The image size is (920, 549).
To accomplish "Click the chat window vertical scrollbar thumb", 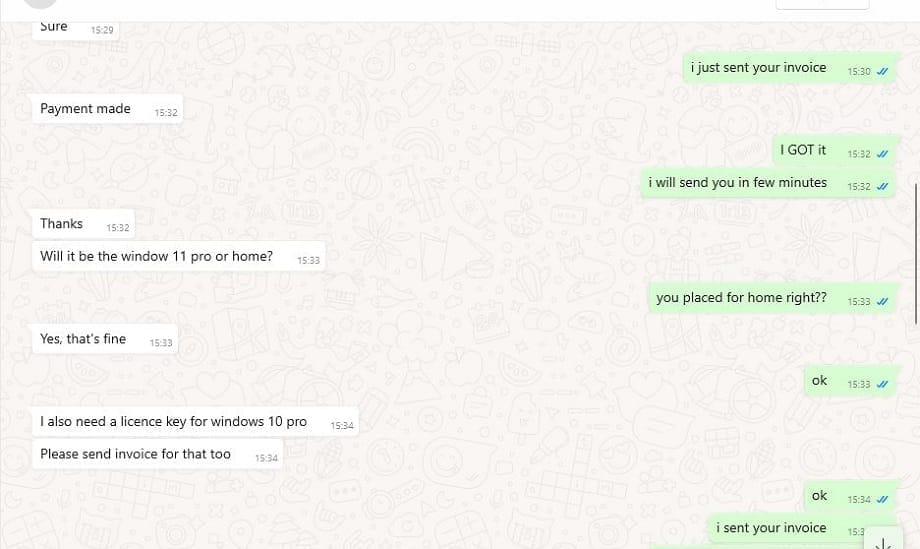I will point(916,253).
